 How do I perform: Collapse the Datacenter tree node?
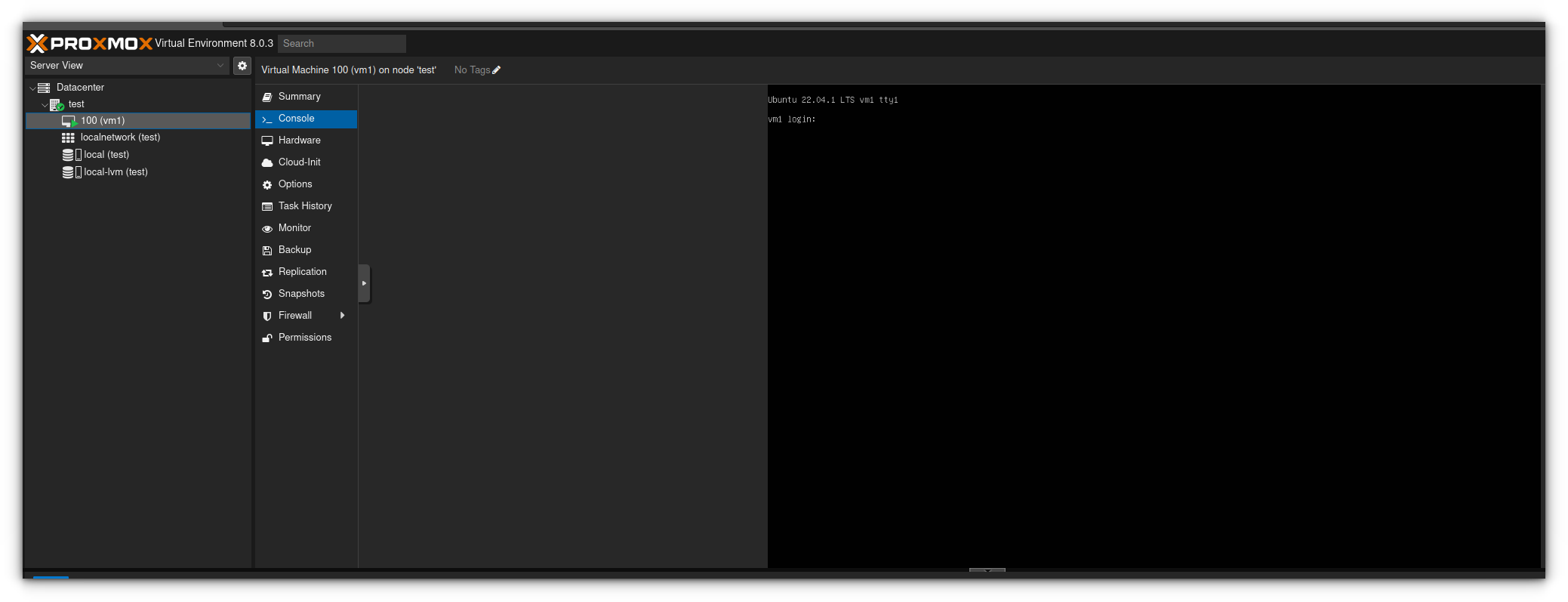pos(32,88)
